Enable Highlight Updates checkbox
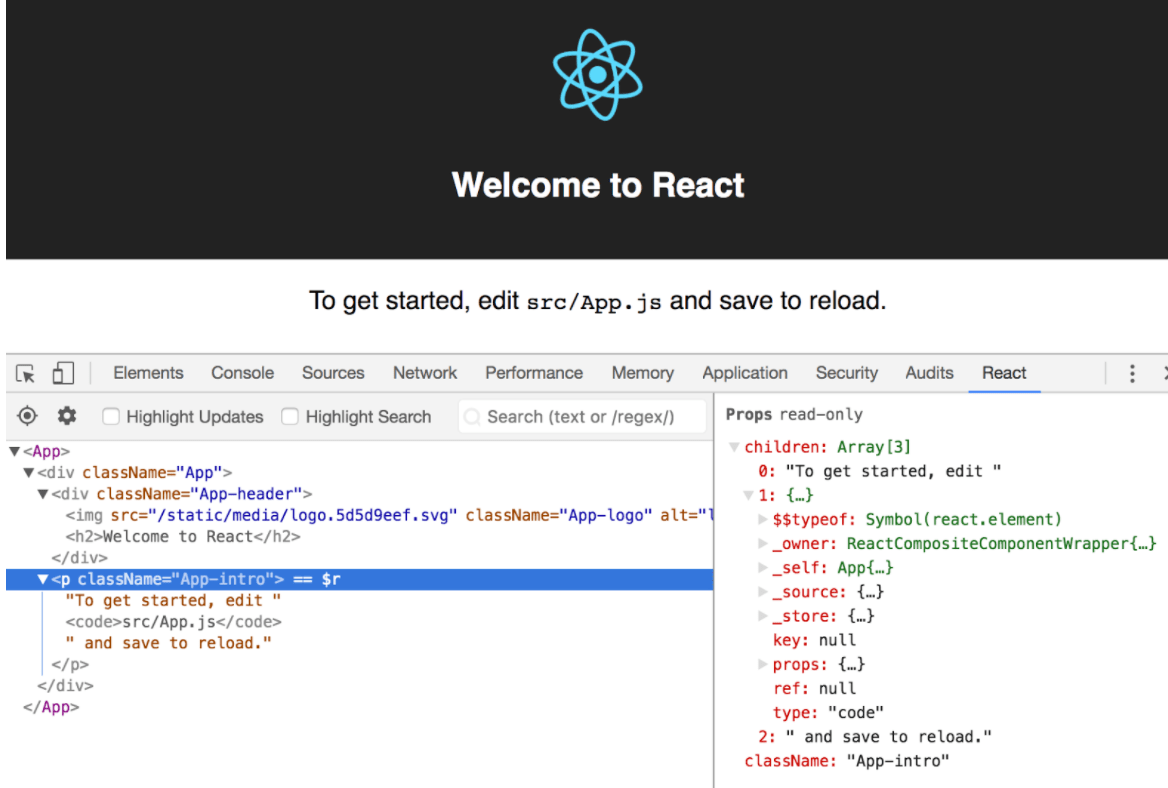The width and height of the screenshot is (1168, 788). pos(111,416)
